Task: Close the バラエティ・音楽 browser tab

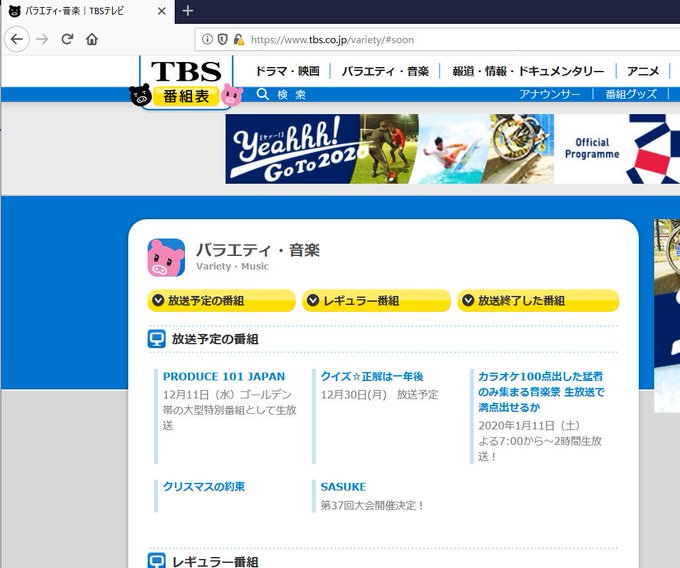Action: click(161, 11)
